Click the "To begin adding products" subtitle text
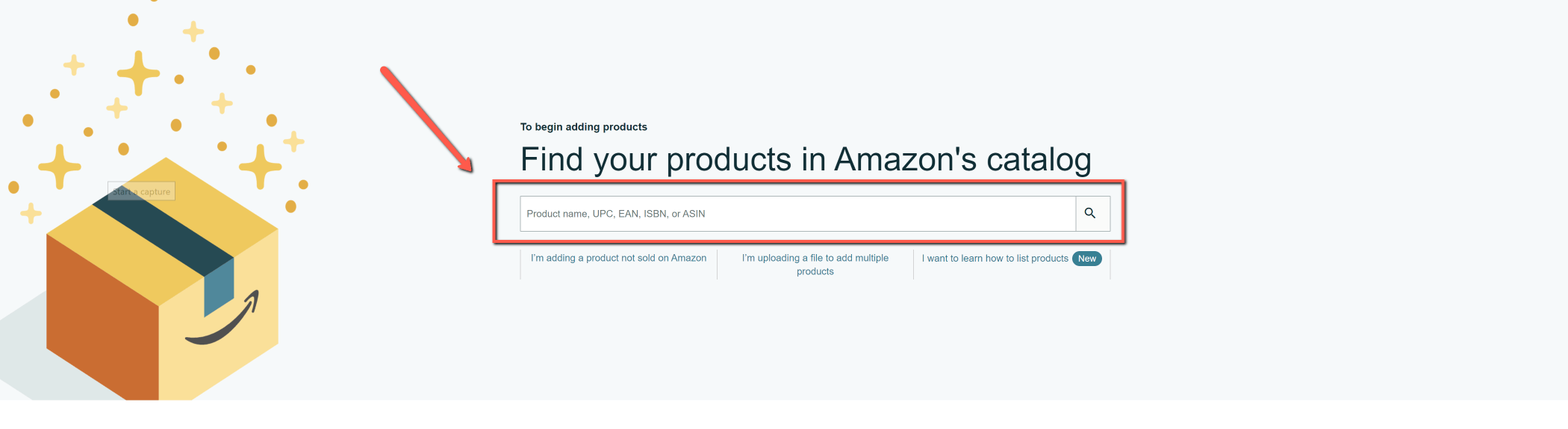 click(x=583, y=127)
